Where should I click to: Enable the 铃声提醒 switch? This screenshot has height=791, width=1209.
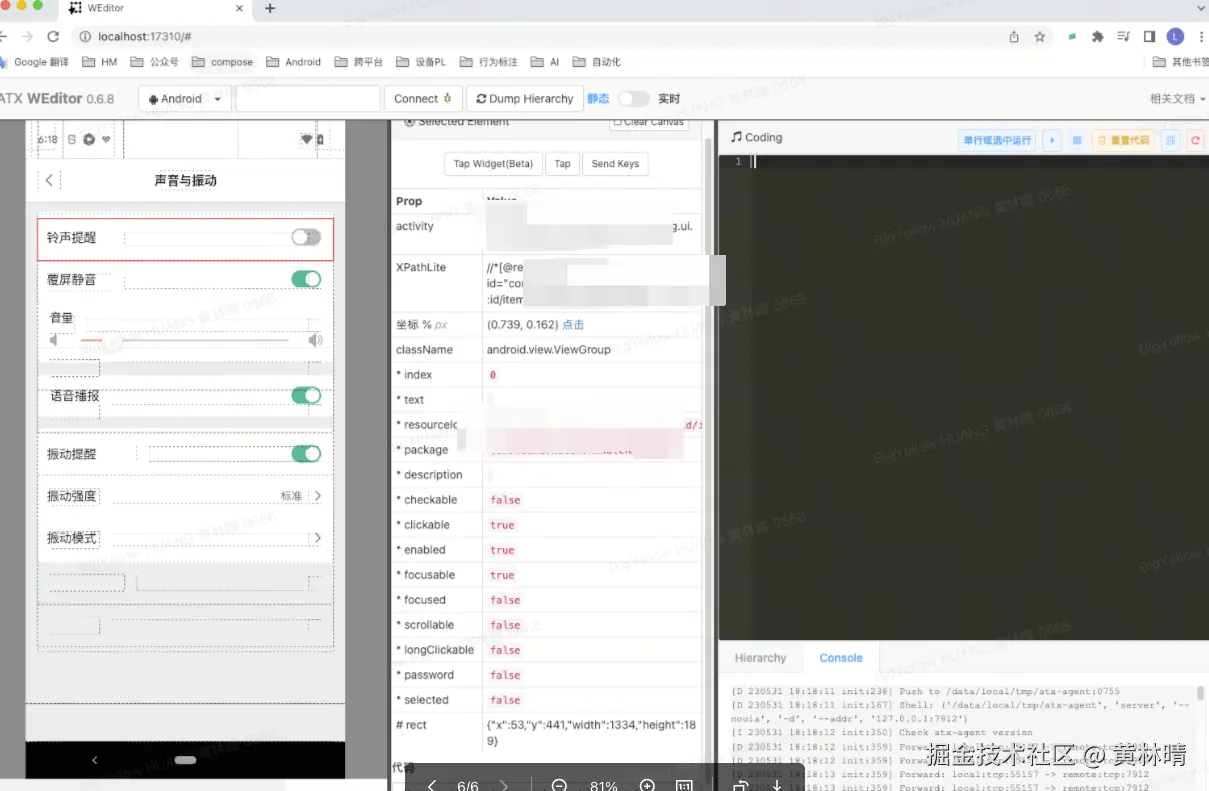pyautogui.click(x=306, y=237)
